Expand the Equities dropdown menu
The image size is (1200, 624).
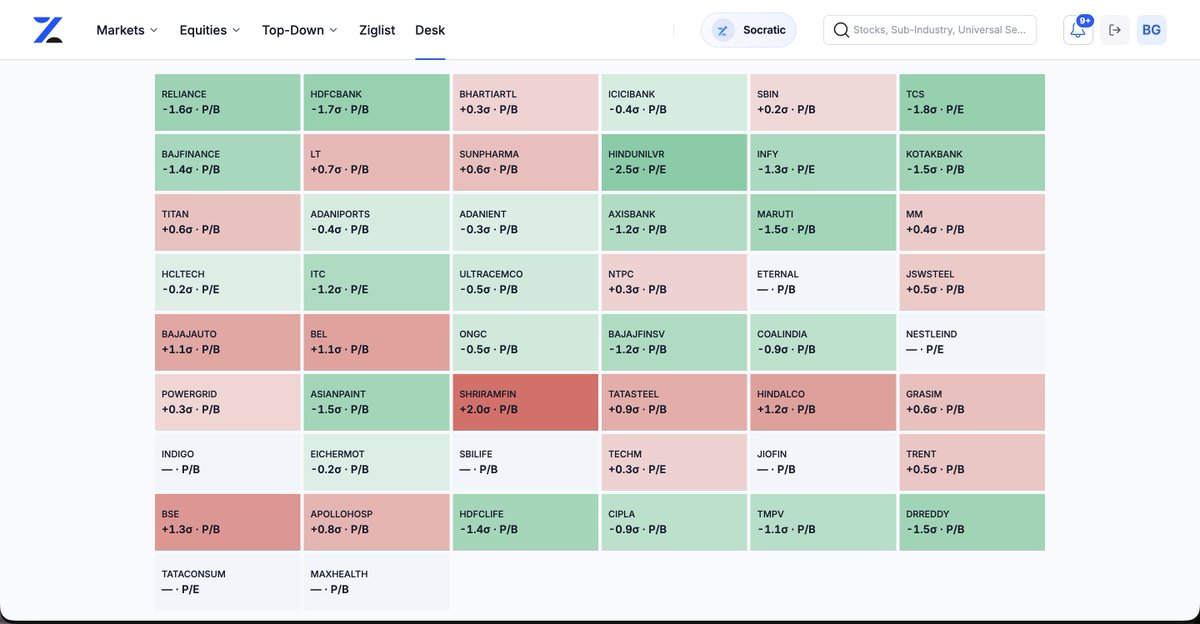[210, 30]
